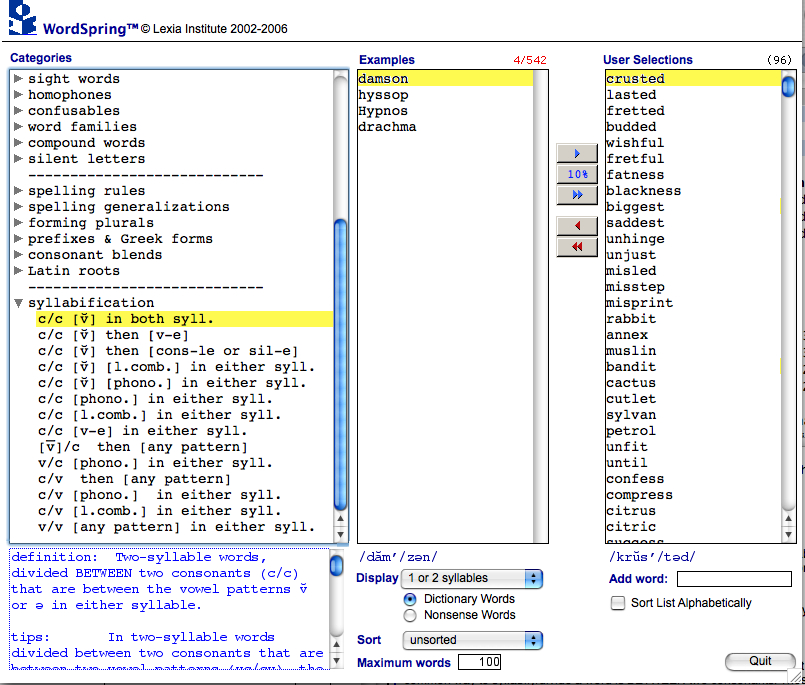Select 'v/c [phono.] in either syll.'
The image size is (805, 685).
click(155, 463)
